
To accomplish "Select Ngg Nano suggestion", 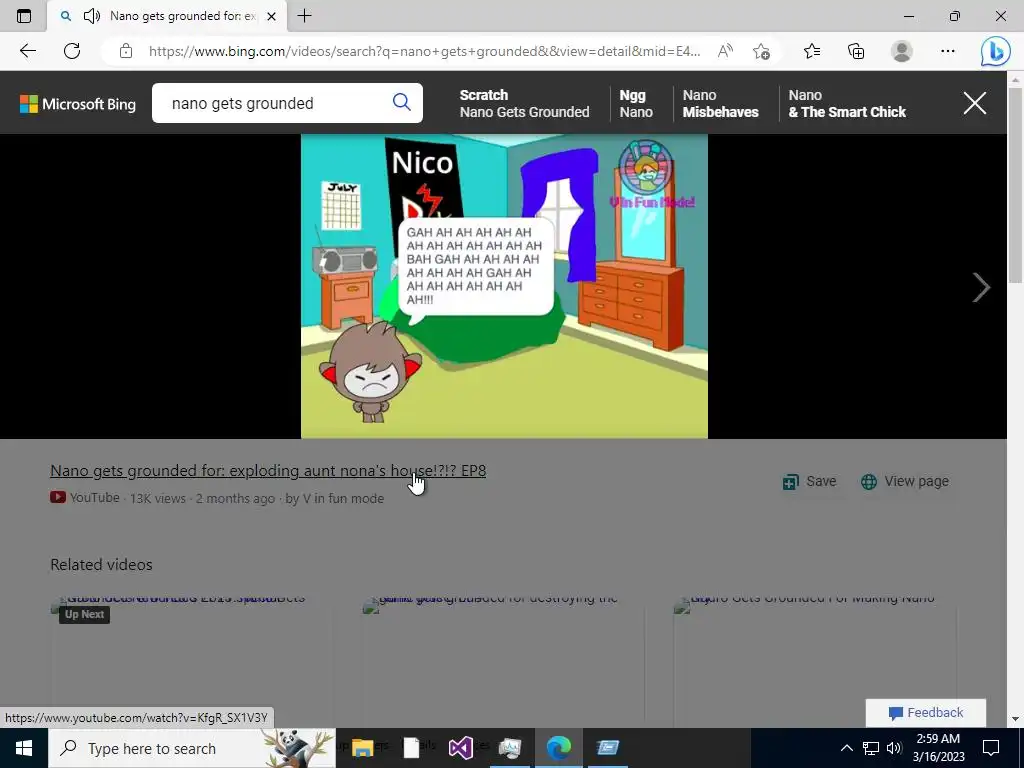I will [x=636, y=103].
